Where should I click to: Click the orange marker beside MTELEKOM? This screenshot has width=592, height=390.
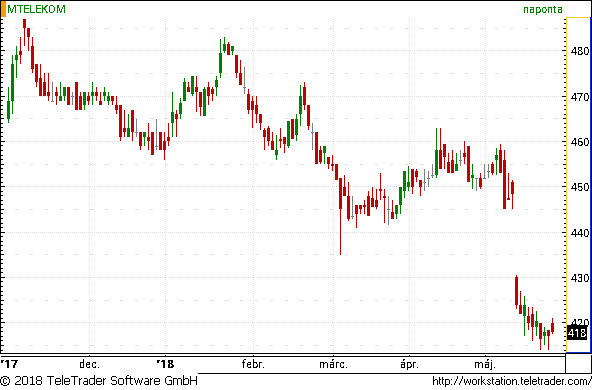coord(3,9)
